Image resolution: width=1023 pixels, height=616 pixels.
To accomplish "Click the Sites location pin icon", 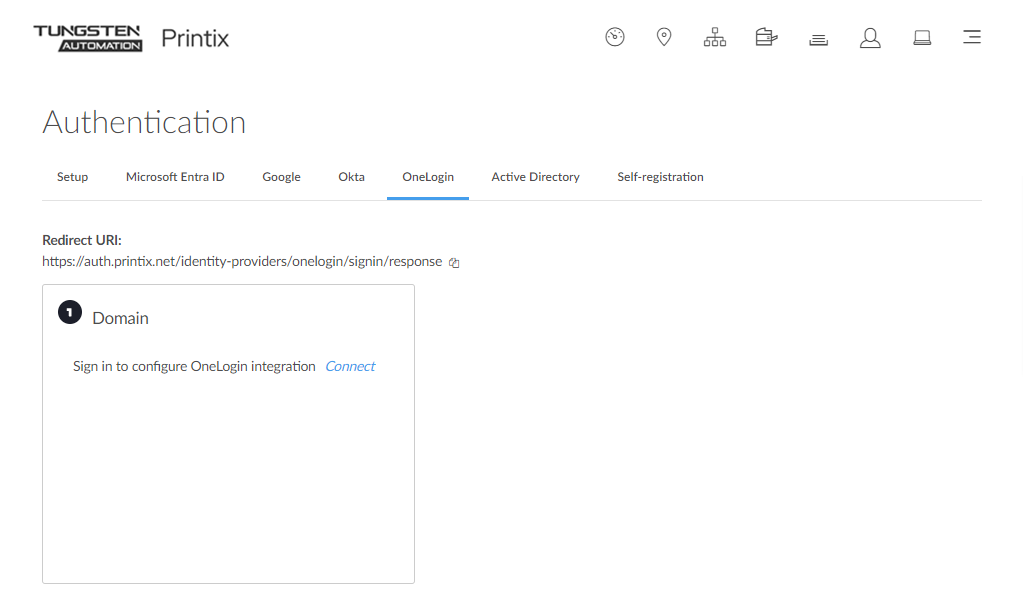I will click(x=664, y=38).
